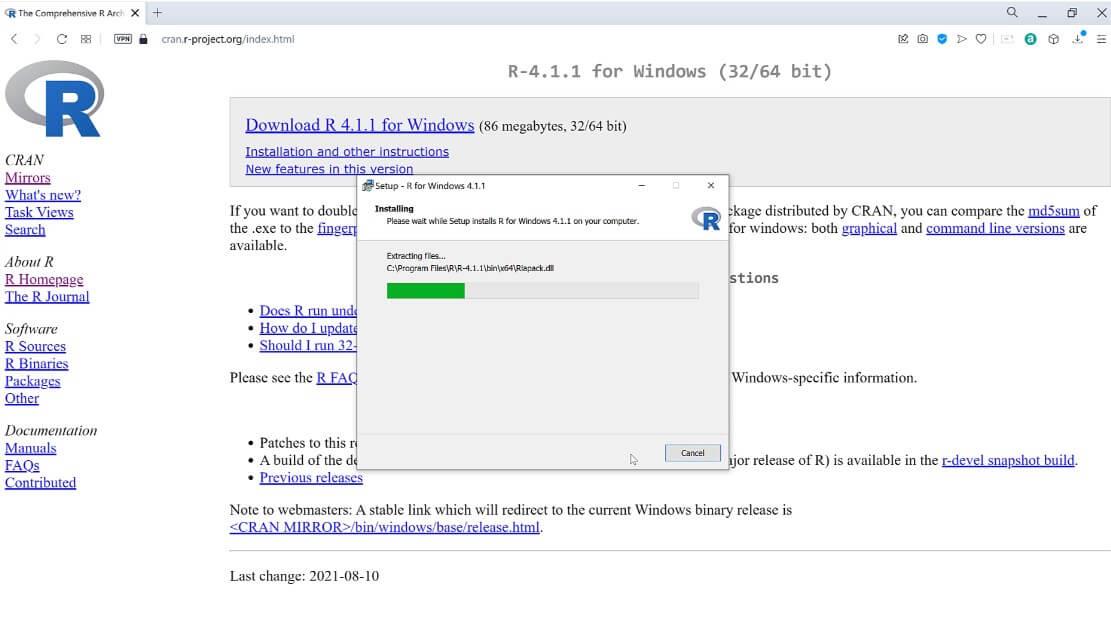This screenshot has height=643, width=1111.
Task: Click the Rlapack.dll extraction path text
Action: pyautogui.click(x=470, y=268)
